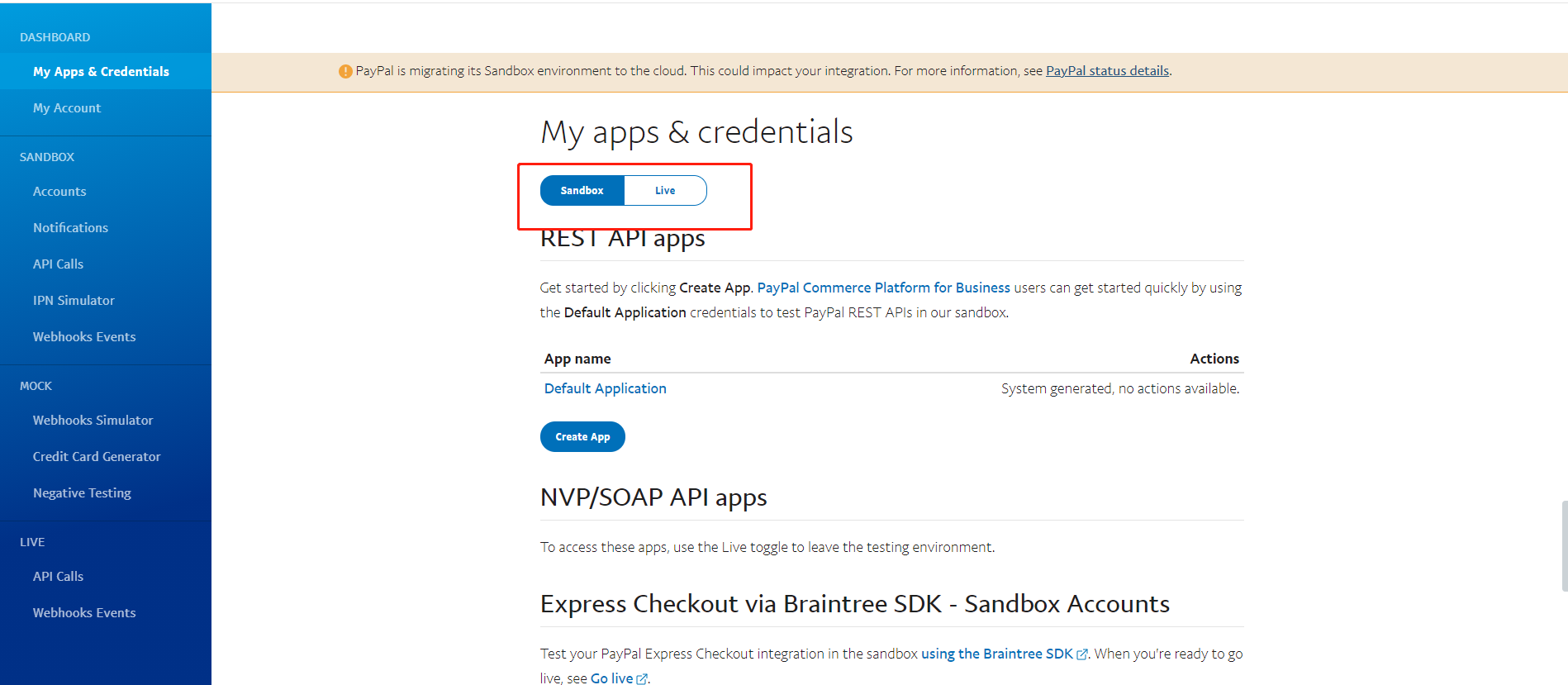The width and height of the screenshot is (1568, 685).
Task: Open My Account in sidebar
Action: [x=106, y=107]
